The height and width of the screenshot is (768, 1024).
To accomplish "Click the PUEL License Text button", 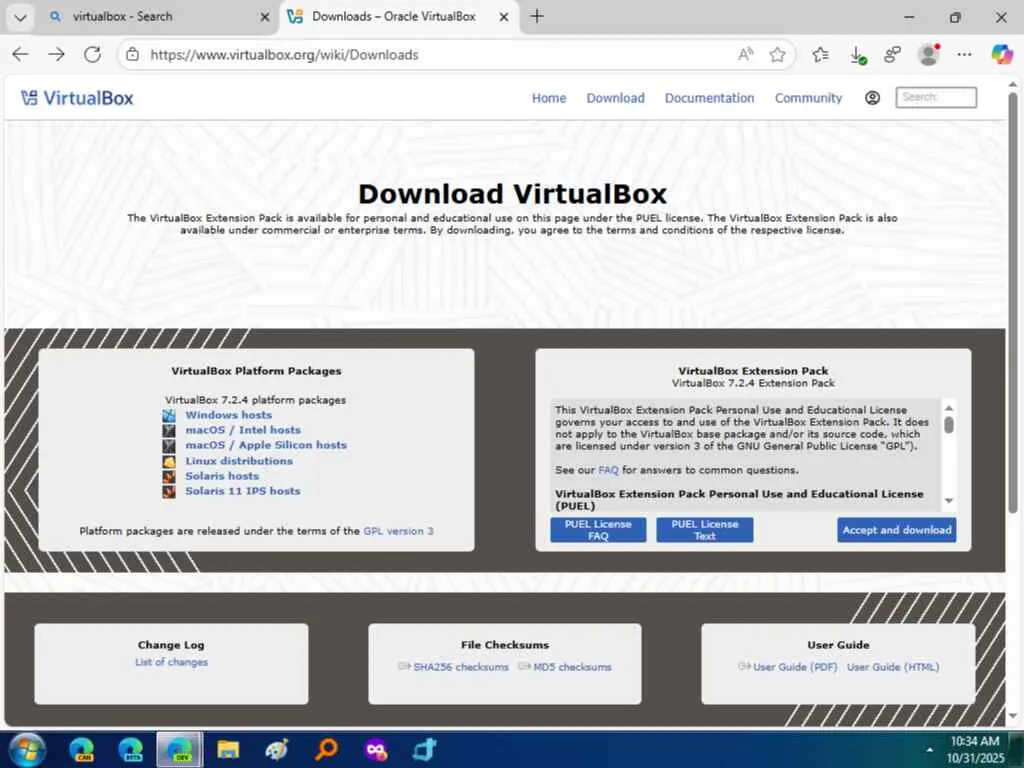I will (x=705, y=530).
